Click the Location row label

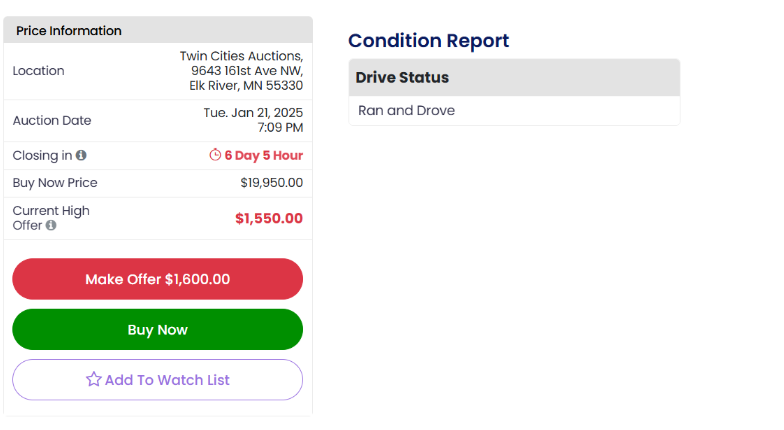[38, 71]
